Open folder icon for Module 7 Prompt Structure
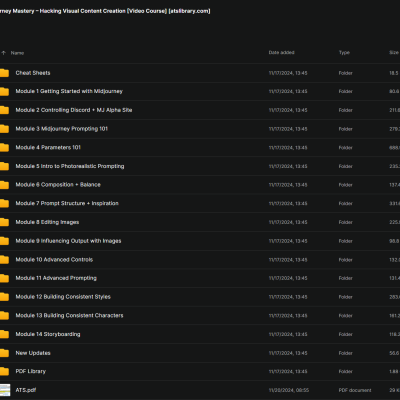The width and height of the screenshot is (400, 400). point(4,203)
